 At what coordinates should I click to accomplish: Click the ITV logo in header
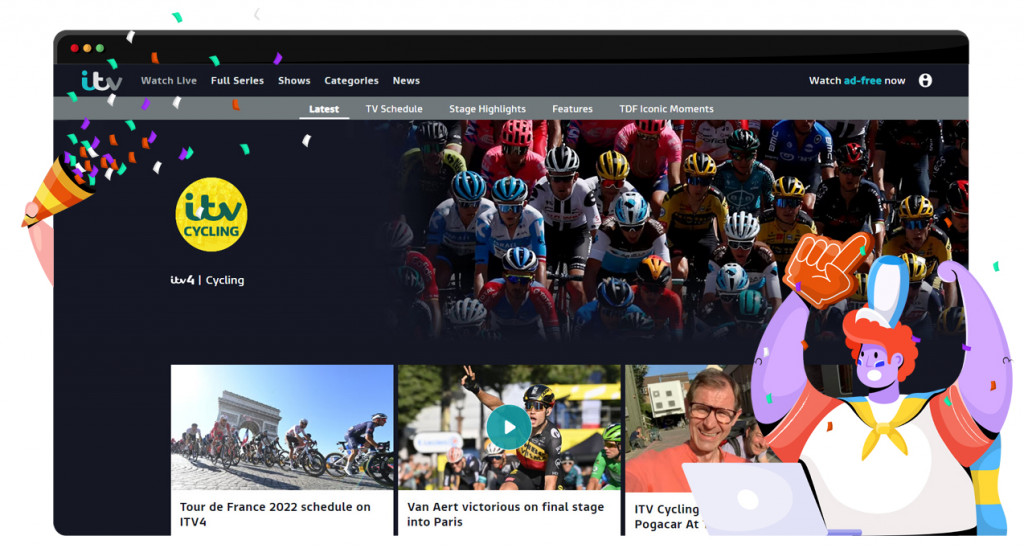pyautogui.click(x=101, y=81)
